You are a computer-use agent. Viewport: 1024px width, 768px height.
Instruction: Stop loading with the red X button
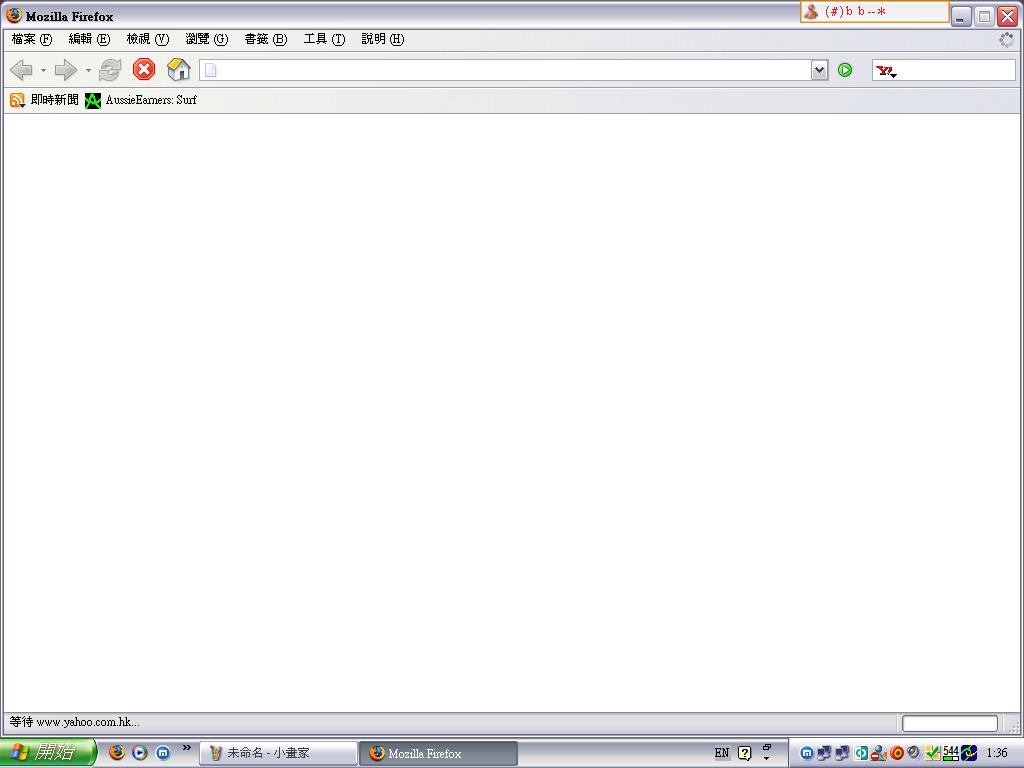click(144, 69)
